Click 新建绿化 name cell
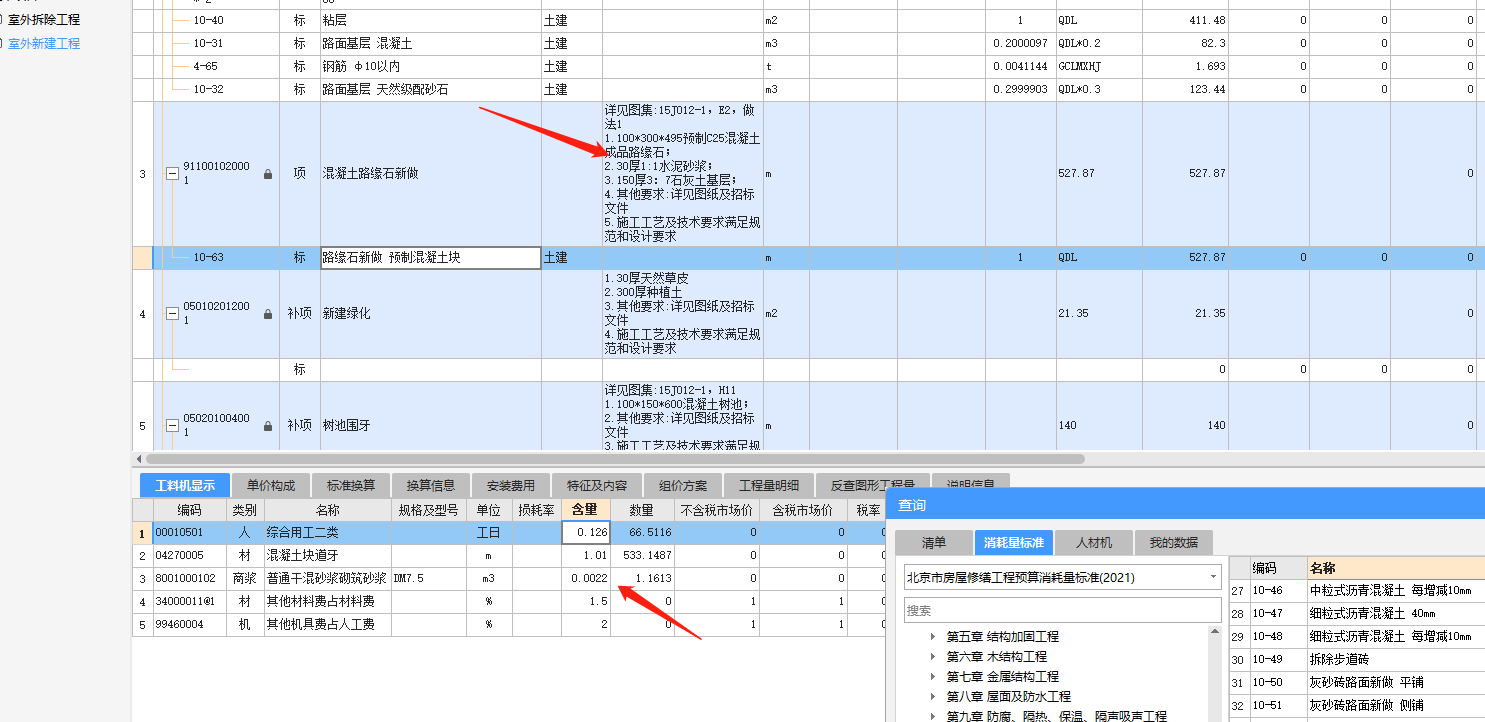This screenshot has width=1485, height=722. [431, 314]
